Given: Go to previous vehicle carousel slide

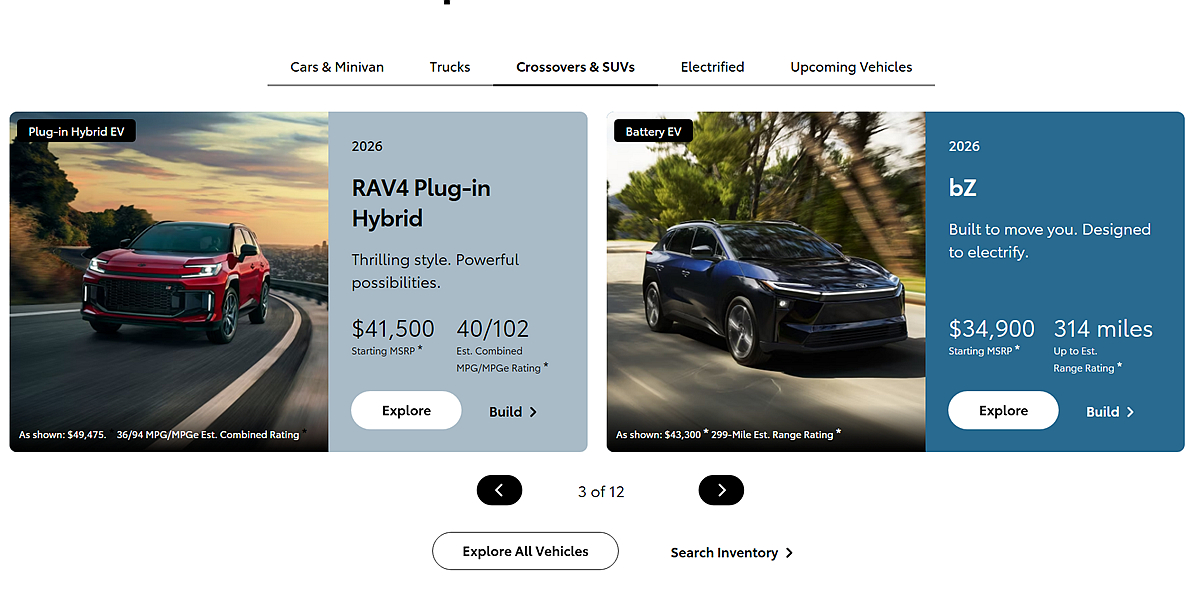Looking at the screenshot, I should coord(499,490).
